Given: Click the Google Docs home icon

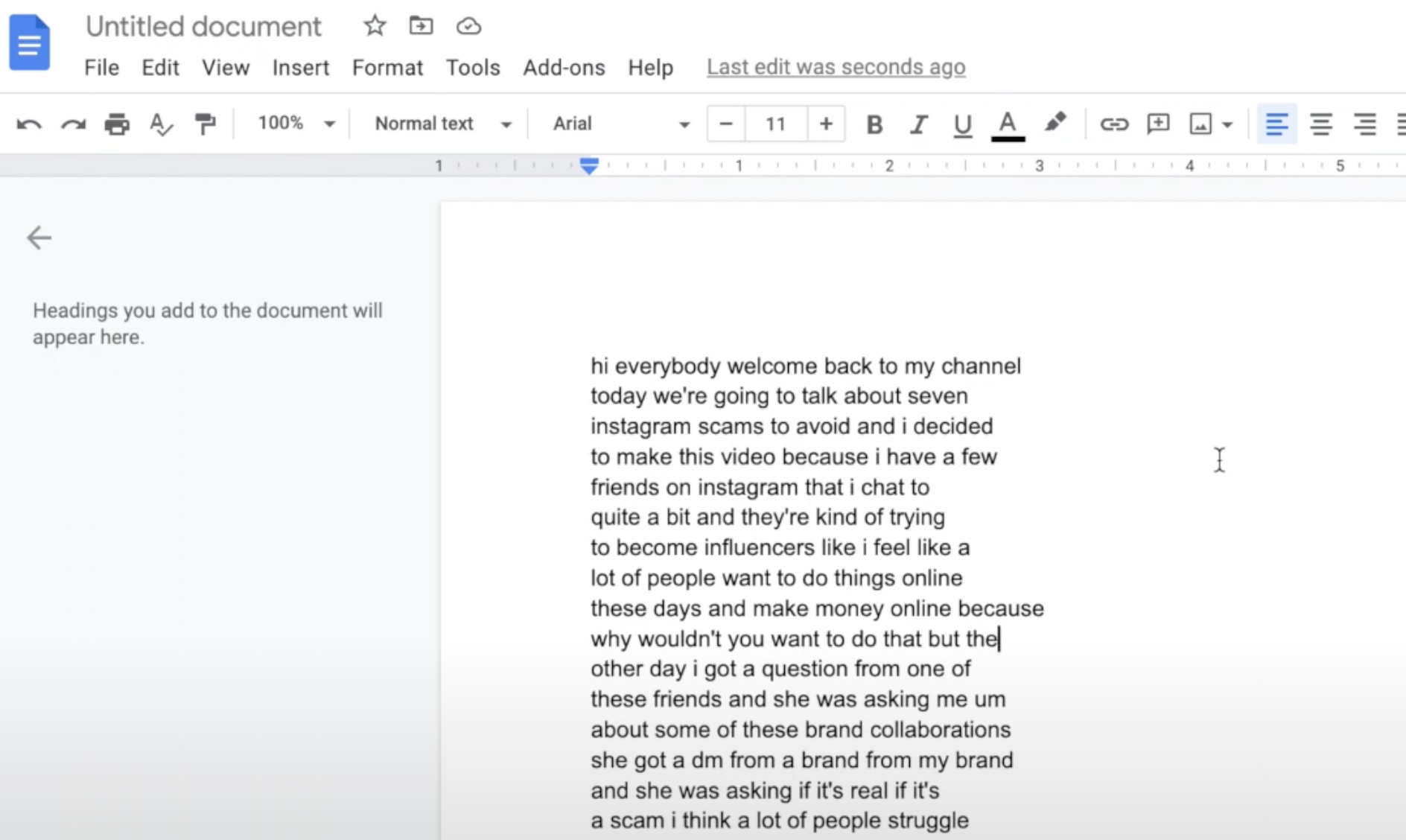Looking at the screenshot, I should coord(30,43).
